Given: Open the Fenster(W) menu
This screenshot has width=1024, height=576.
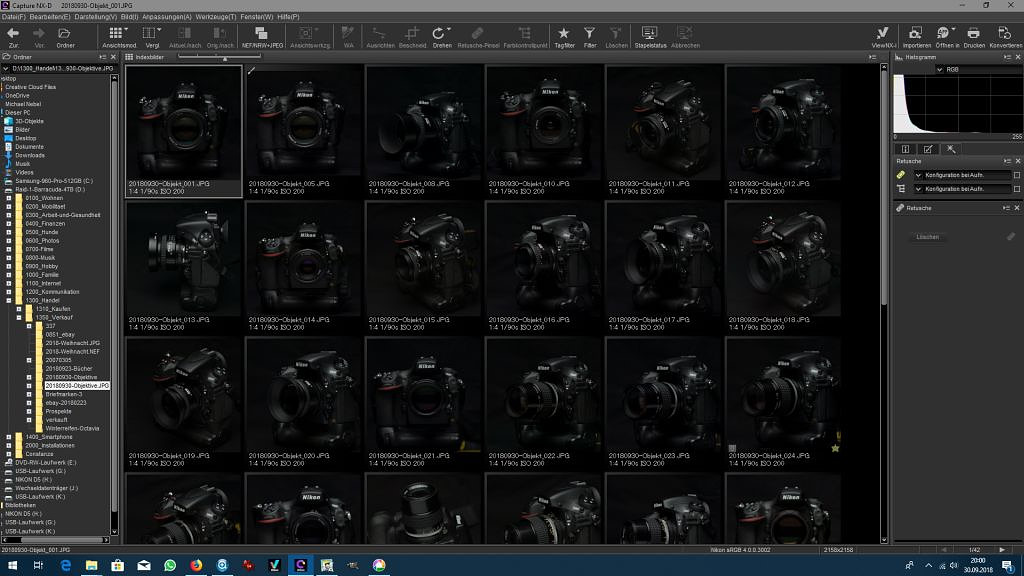Looking at the screenshot, I should 257,16.
